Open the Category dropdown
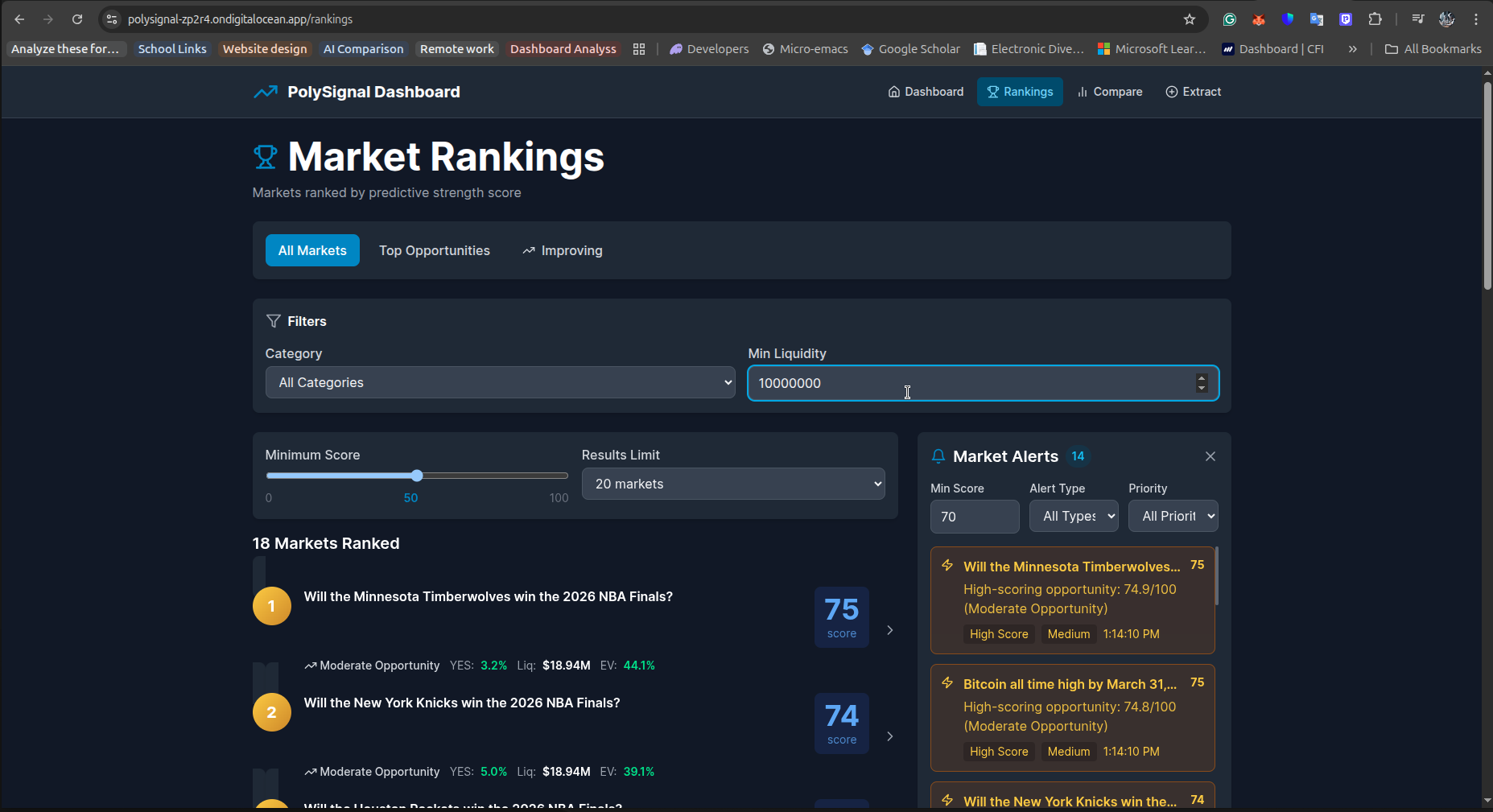Screen dimensions: 1493x812 point(500,382)
